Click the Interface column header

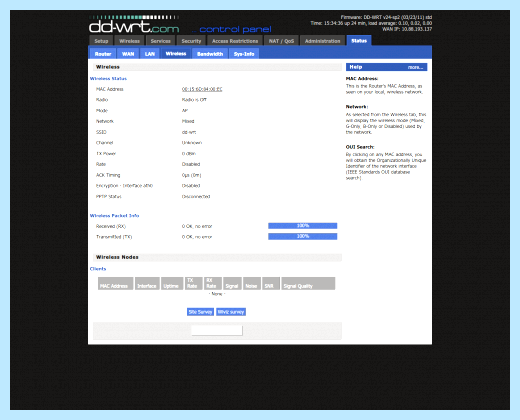point(147,283)
